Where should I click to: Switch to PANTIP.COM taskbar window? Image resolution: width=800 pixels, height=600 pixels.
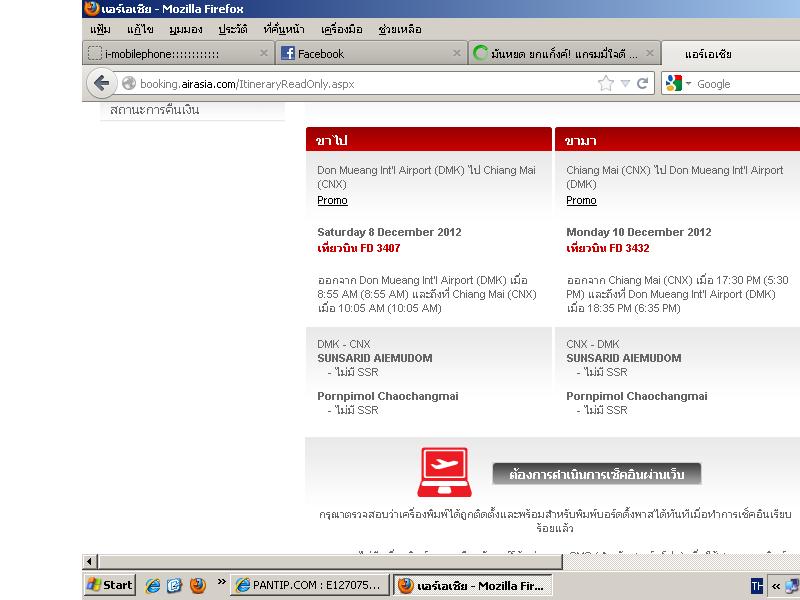(310, 585)
